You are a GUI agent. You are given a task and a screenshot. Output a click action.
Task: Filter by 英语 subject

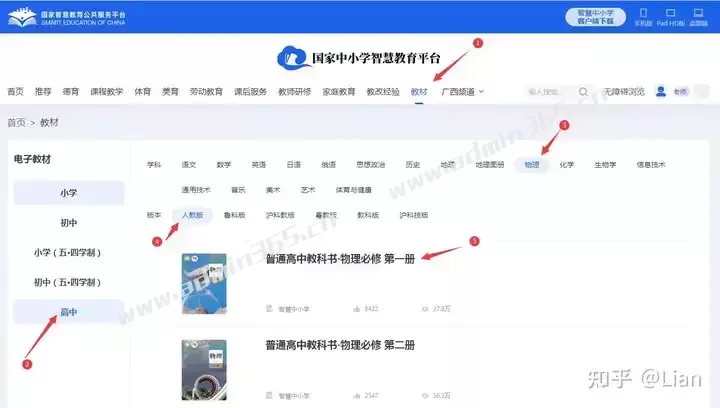(259, 164)
